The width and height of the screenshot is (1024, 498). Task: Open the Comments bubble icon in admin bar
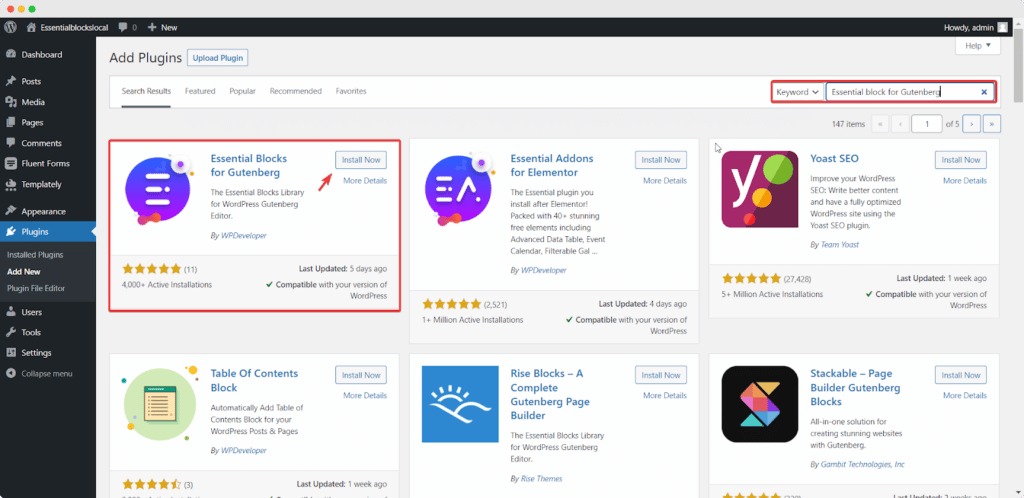122,27
